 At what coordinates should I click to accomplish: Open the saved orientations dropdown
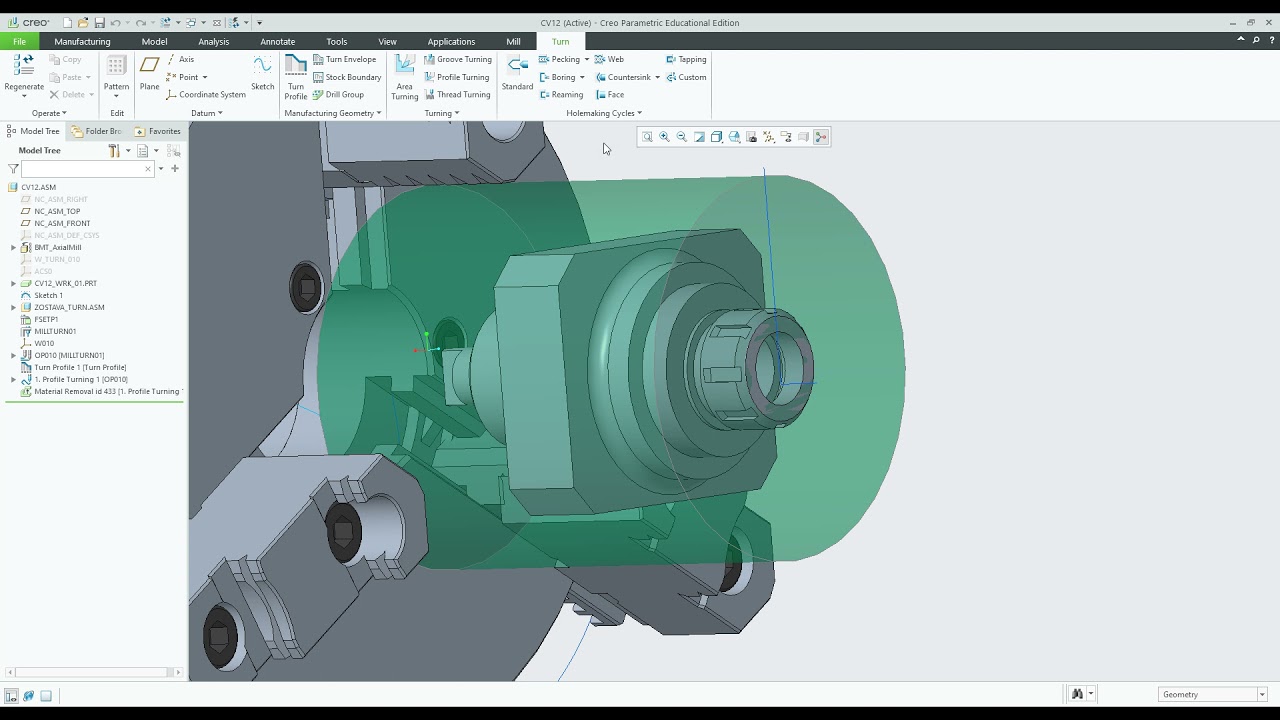click(x=734, y=137)
